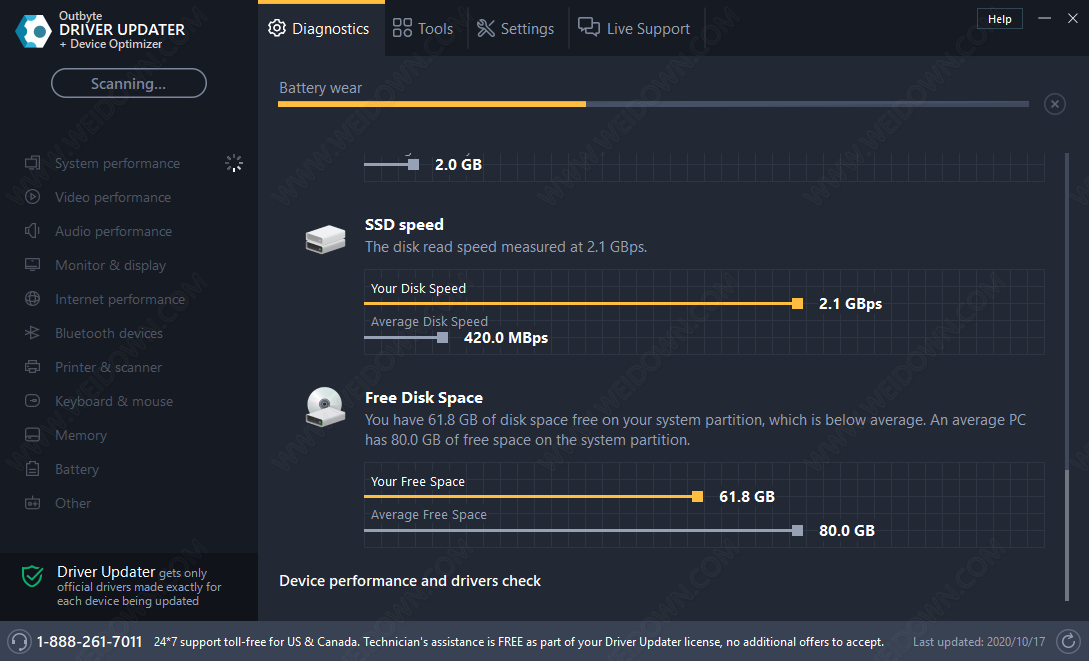Click the Battery clipboard icon
Viewport: 1089px width, 661px height.
click(33, 469)
